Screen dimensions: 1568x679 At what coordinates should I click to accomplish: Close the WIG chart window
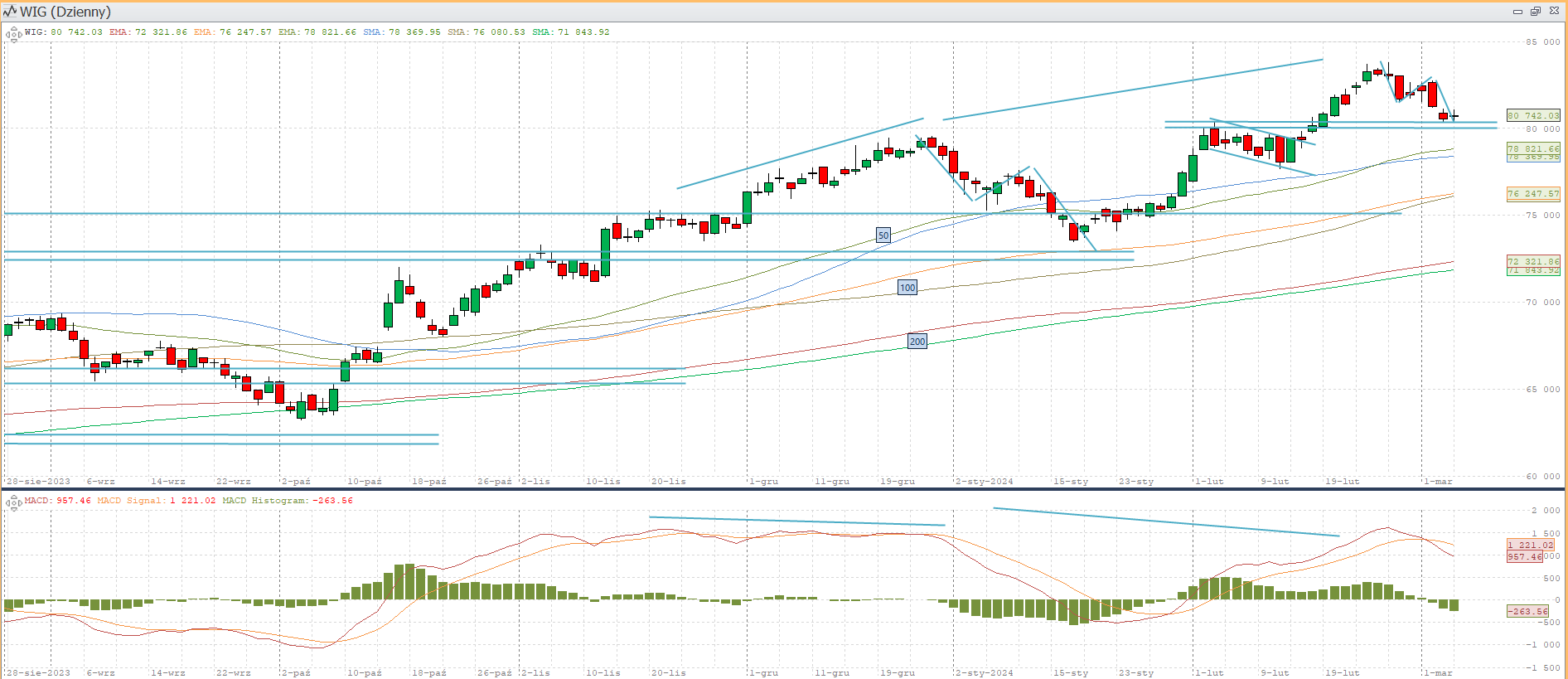(x=1554, y=12)
